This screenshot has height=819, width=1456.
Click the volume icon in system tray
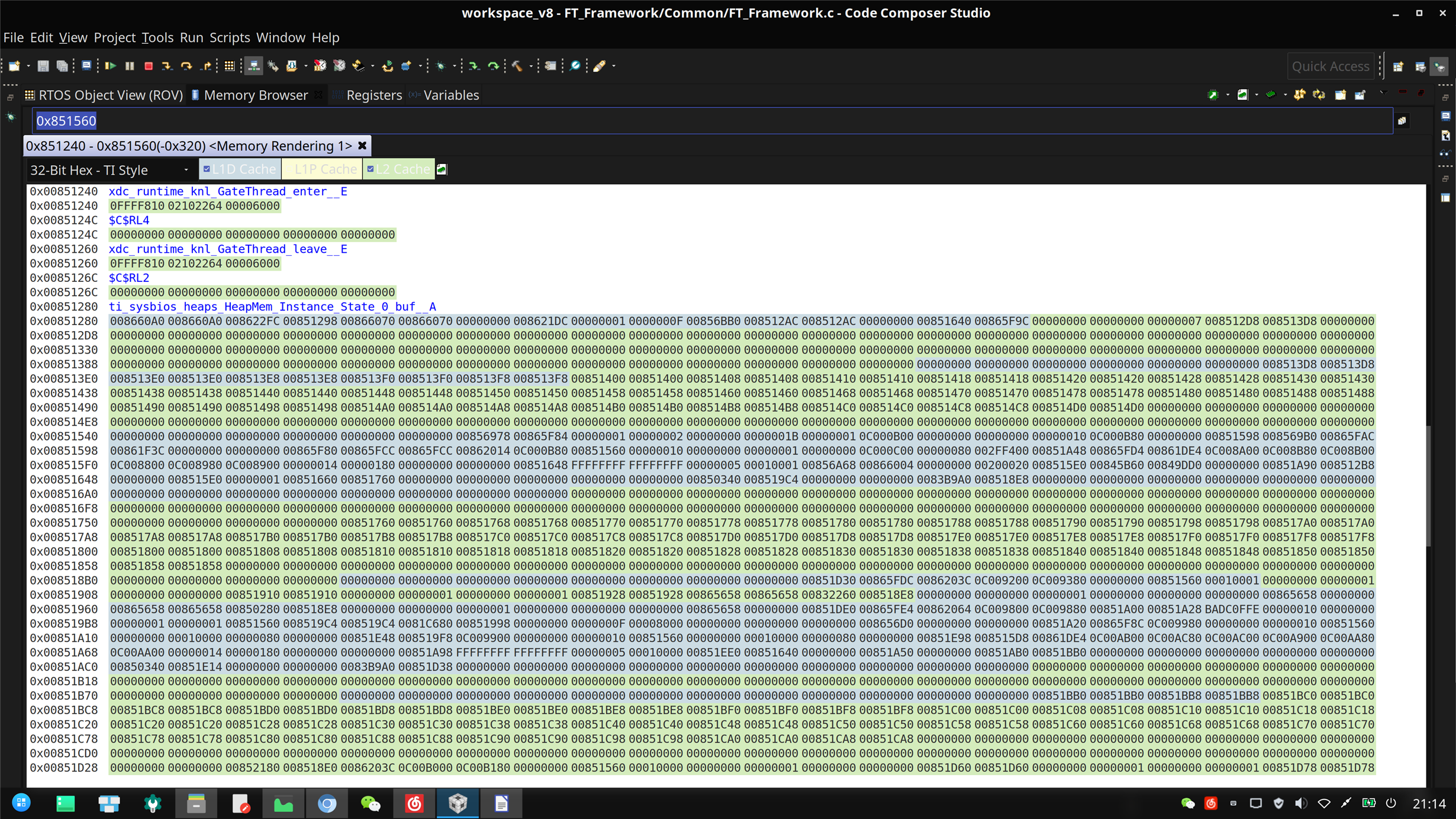(x=1301, y=803)
